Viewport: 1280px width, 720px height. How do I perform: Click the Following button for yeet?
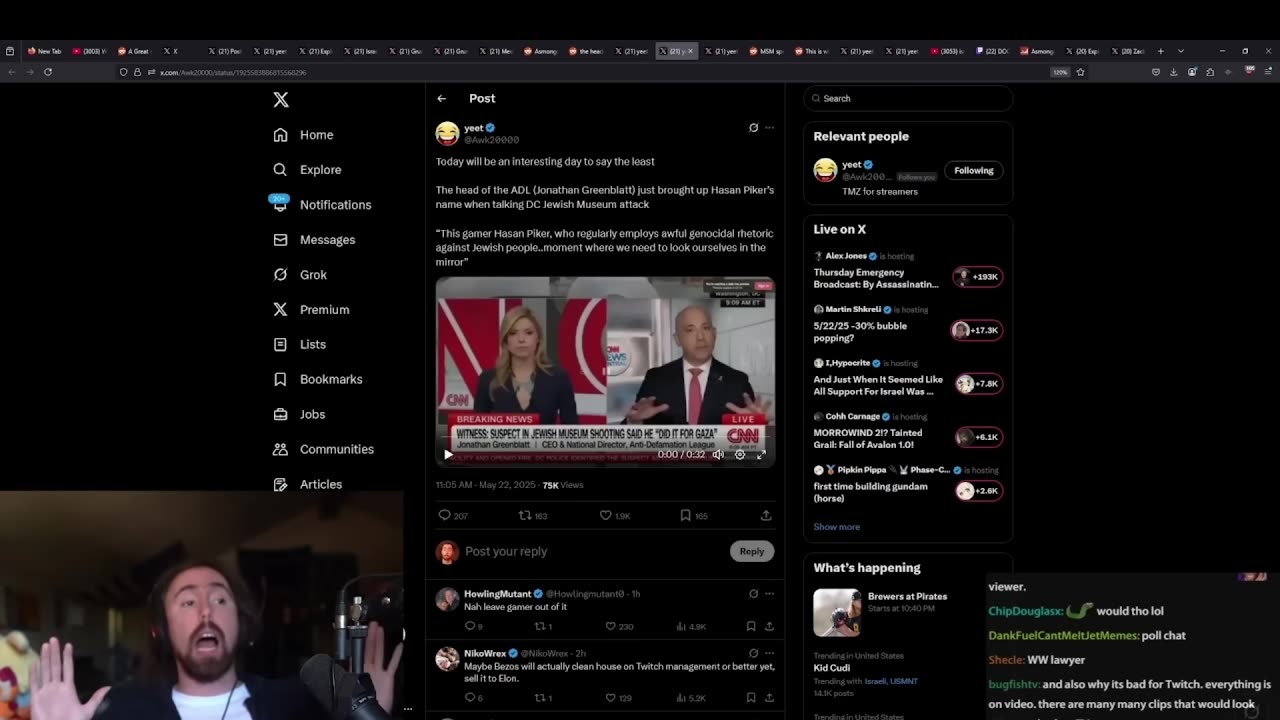[x=974, y=171]
